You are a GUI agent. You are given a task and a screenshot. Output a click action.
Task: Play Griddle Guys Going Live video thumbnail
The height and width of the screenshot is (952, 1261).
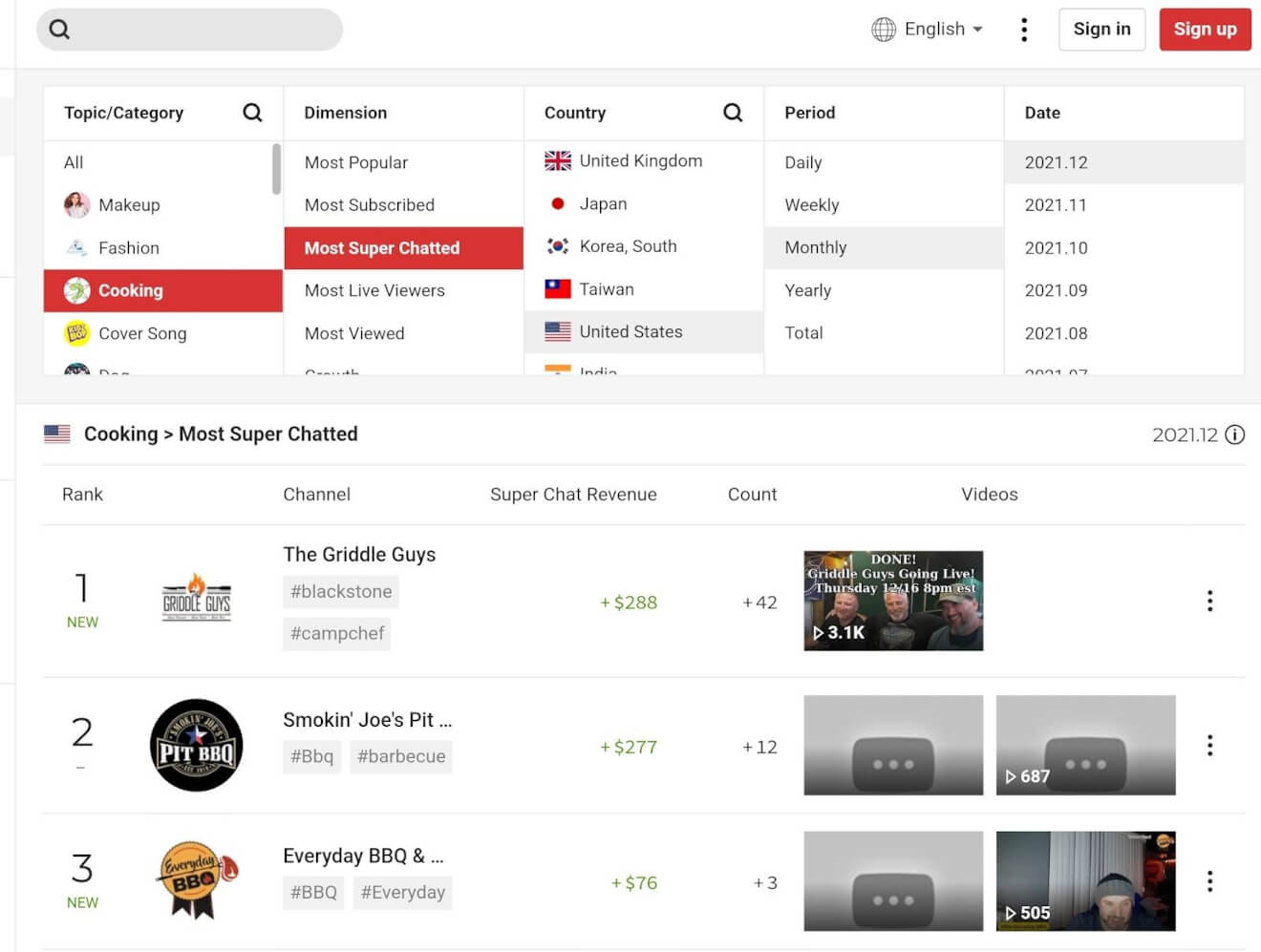pos(893,601)
